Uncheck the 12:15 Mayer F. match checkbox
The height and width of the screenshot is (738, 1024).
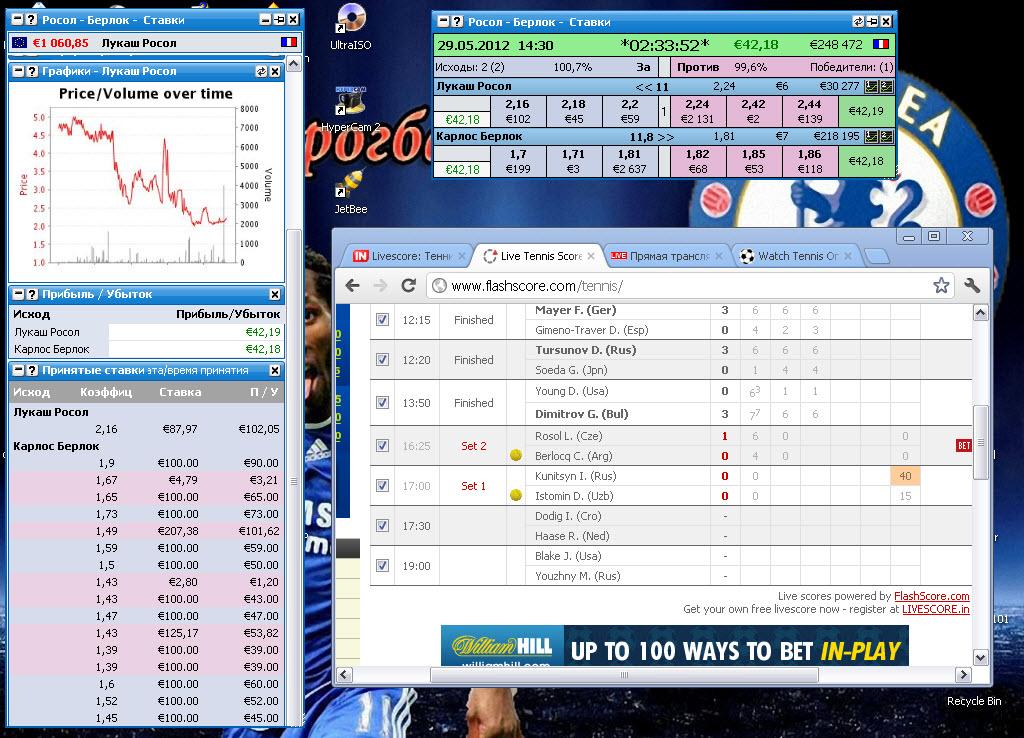[x=383, y=319]
